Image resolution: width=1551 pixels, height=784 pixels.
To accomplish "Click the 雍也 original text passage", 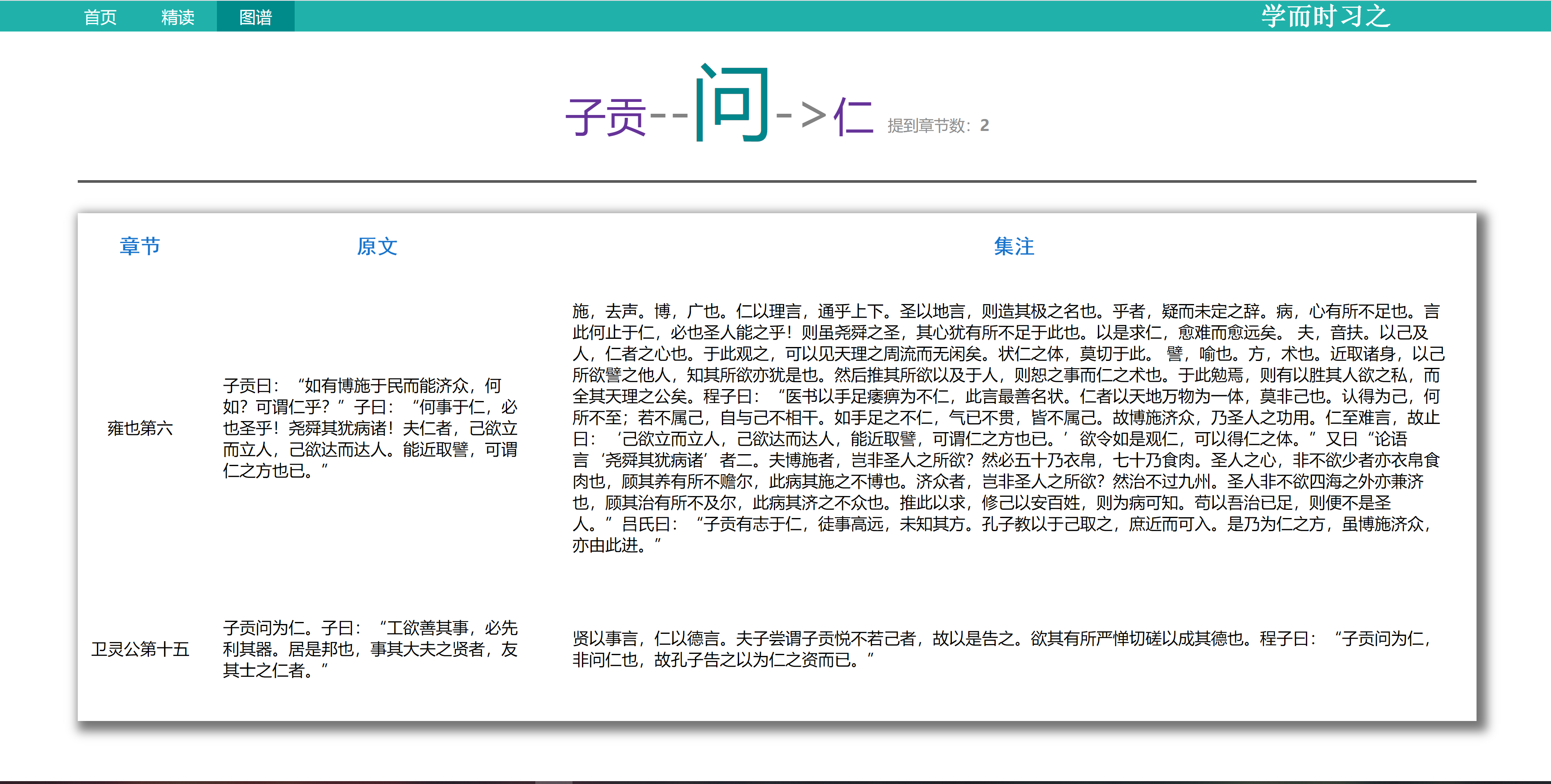I will [370, 428].
